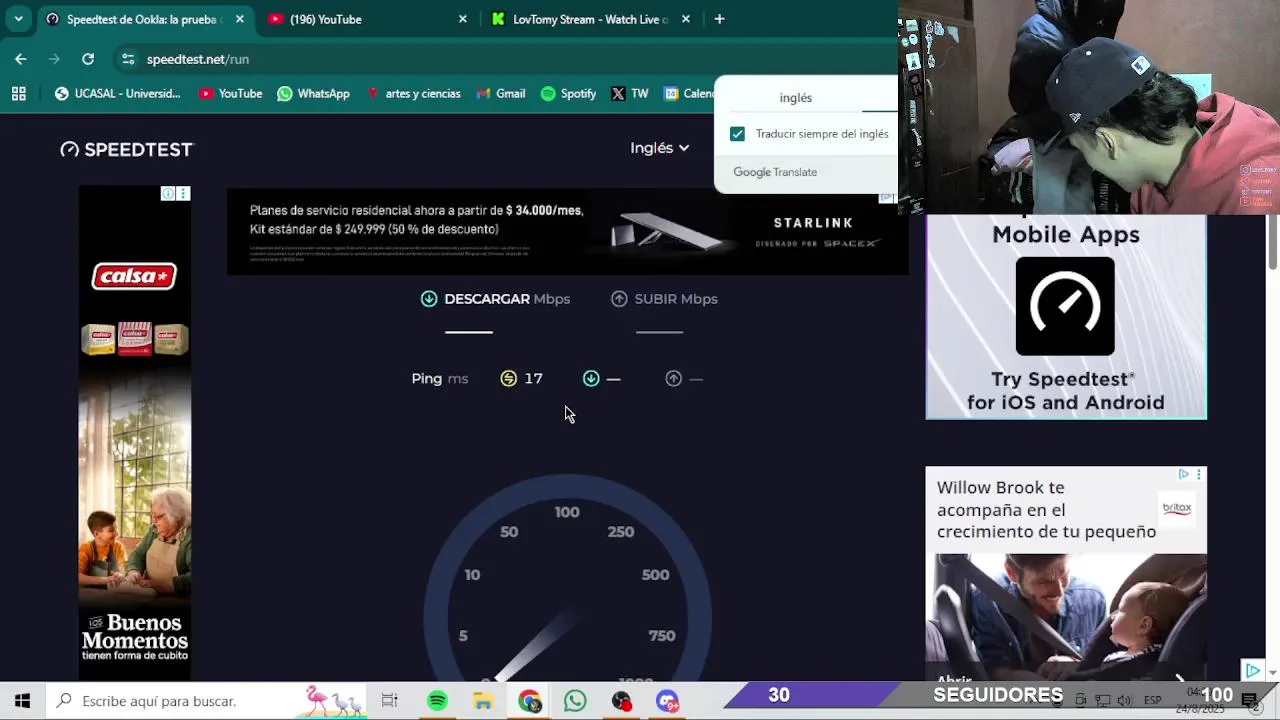Open the WhatsApp bookmark
The height and width of the screenshot is (720, 1280).
click(x=313, y=93)
